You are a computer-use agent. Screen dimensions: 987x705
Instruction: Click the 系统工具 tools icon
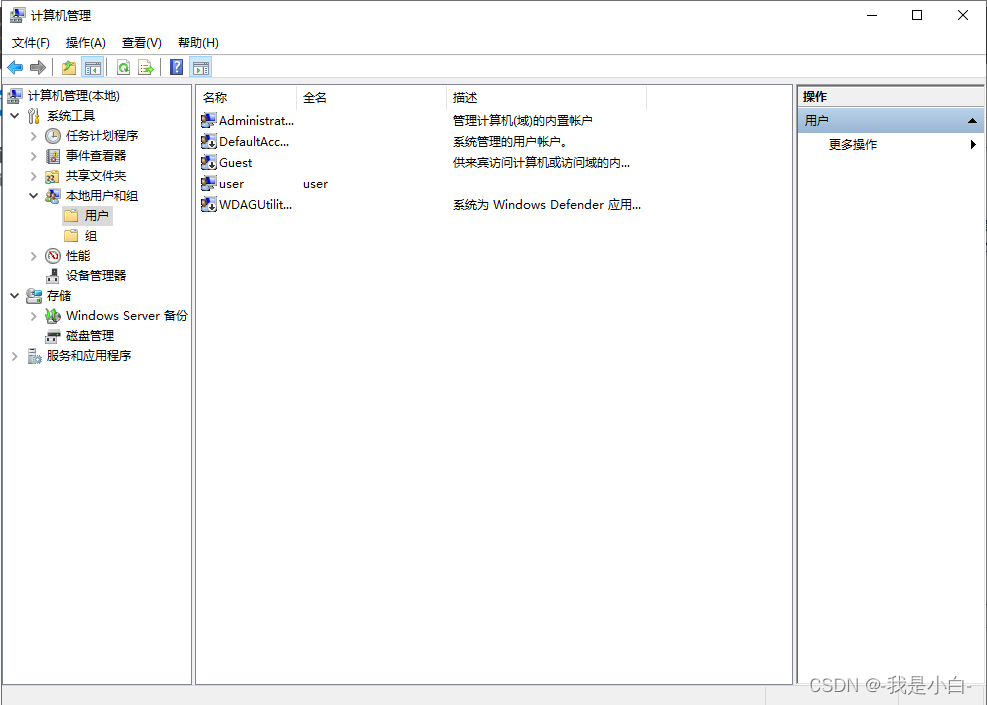click(x=34, y=116)
